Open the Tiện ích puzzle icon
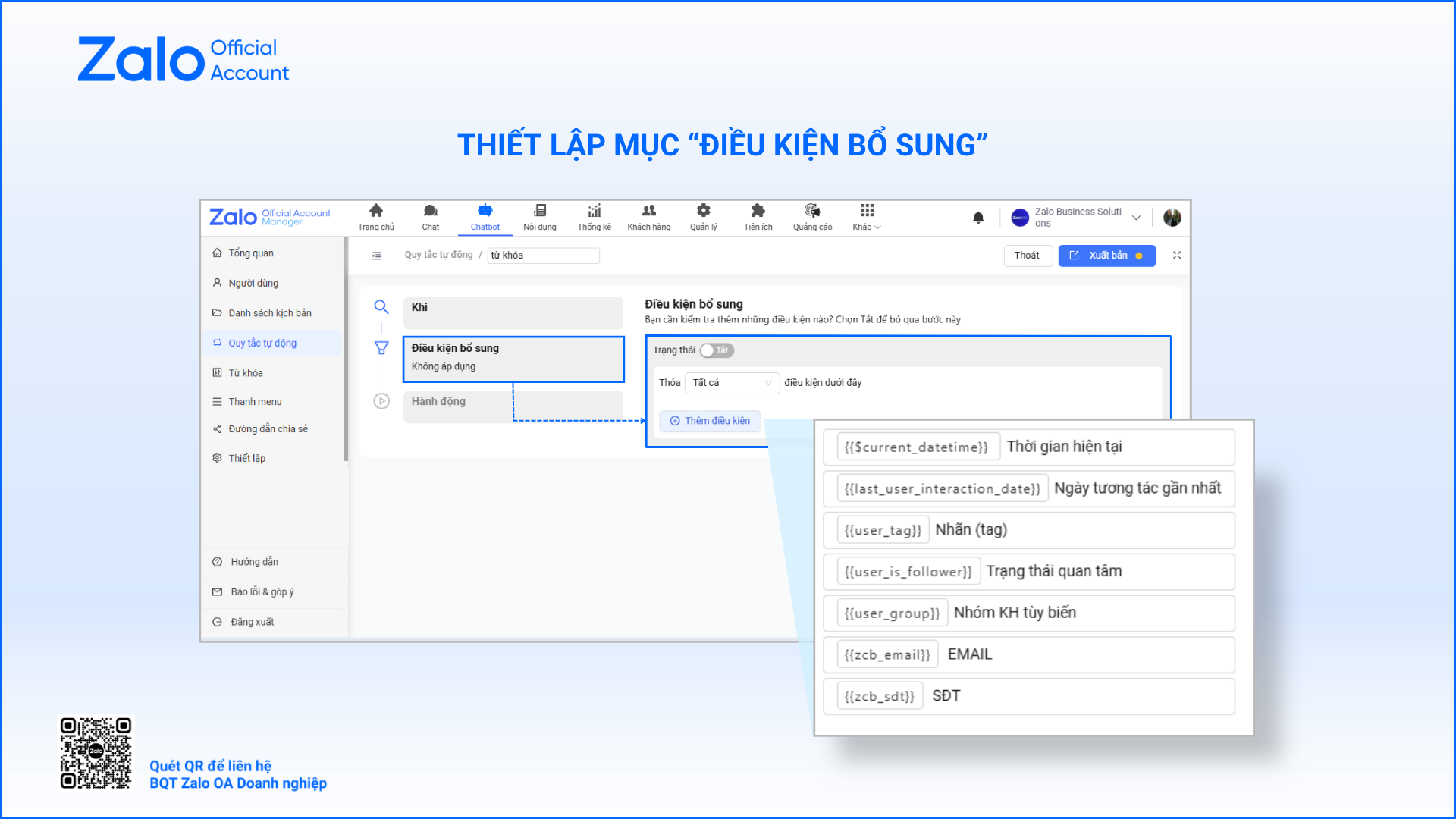The image size is (1456, 819). (758, 211)
